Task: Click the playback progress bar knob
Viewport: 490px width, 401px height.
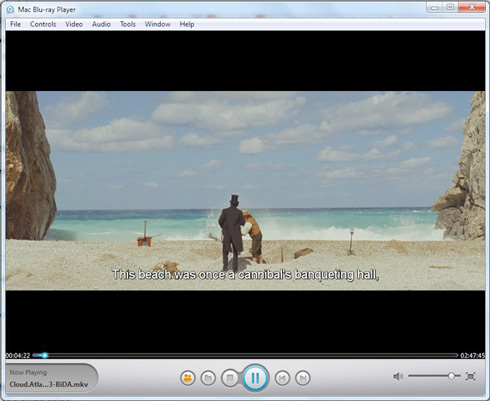Action: [44, 355]
